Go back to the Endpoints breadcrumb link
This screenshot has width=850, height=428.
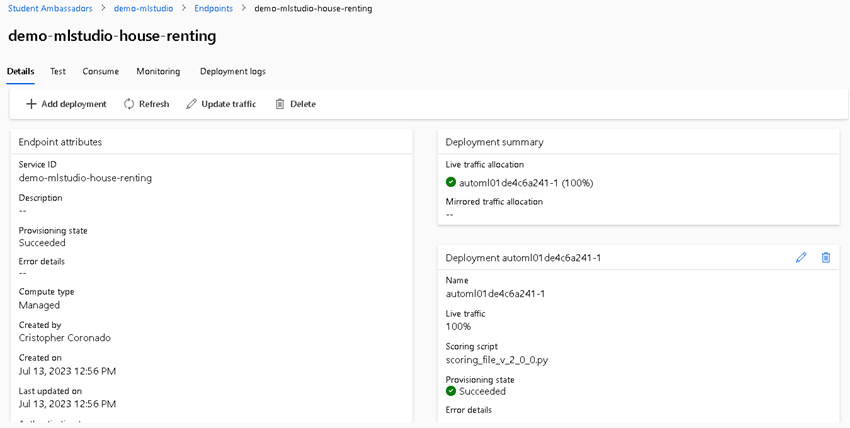tap(214, 9)
